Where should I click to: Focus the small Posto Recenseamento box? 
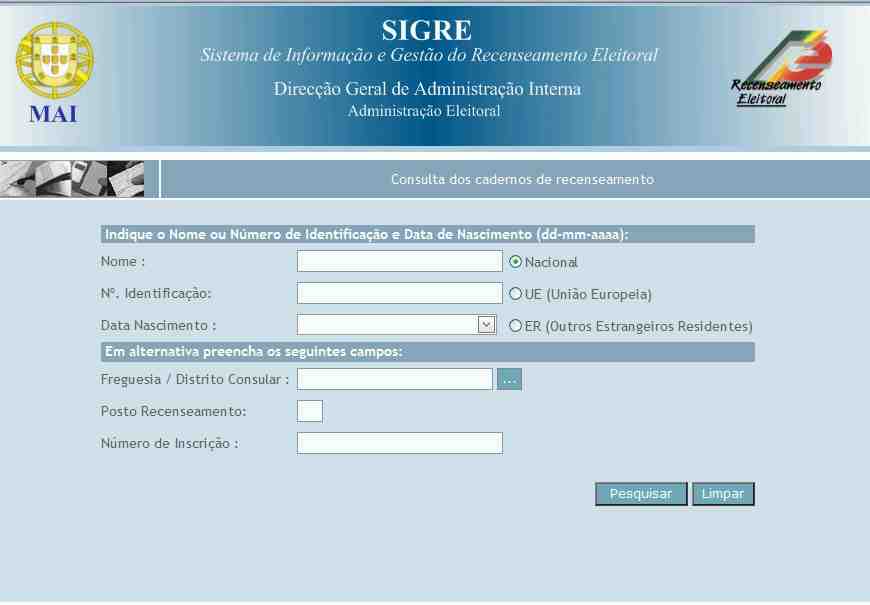(310, 411)
